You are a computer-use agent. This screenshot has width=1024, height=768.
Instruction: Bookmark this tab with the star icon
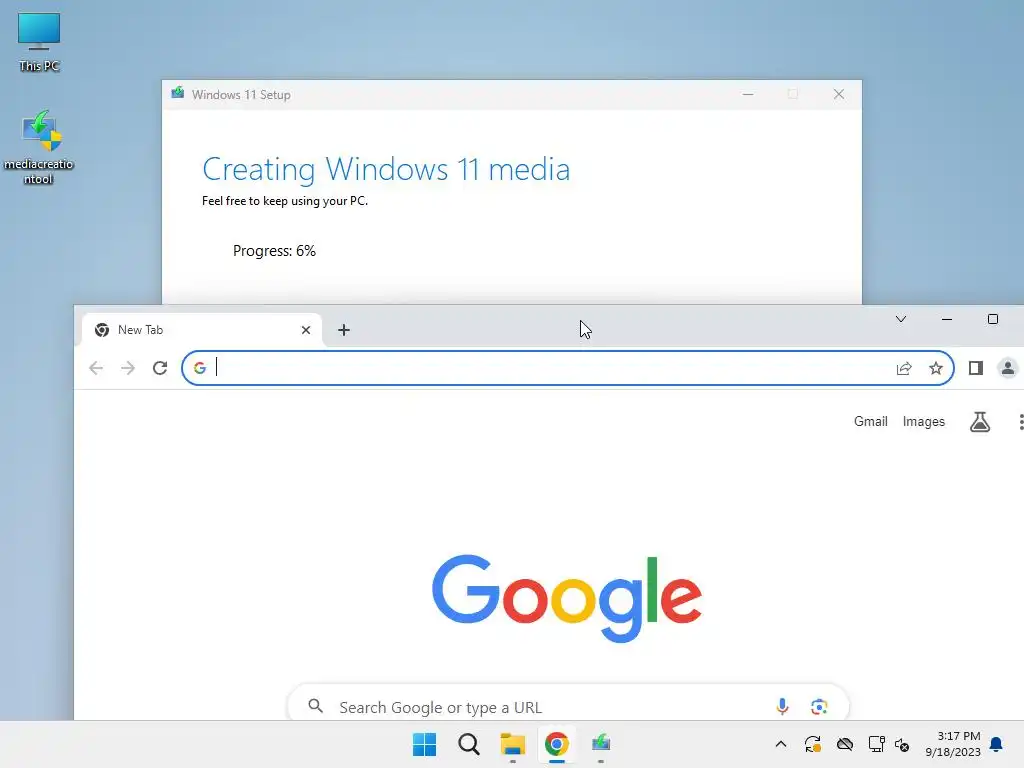click(x=936, y=368)
